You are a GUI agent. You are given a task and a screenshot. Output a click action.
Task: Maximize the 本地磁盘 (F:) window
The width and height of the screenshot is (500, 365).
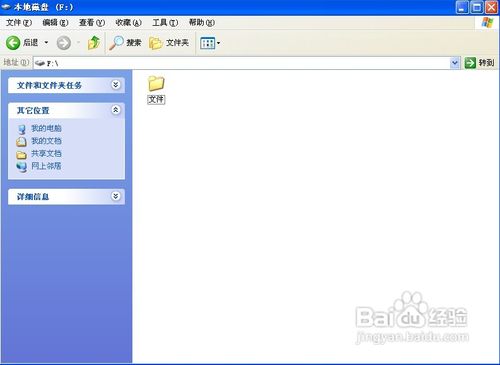[x=477, y=7]
